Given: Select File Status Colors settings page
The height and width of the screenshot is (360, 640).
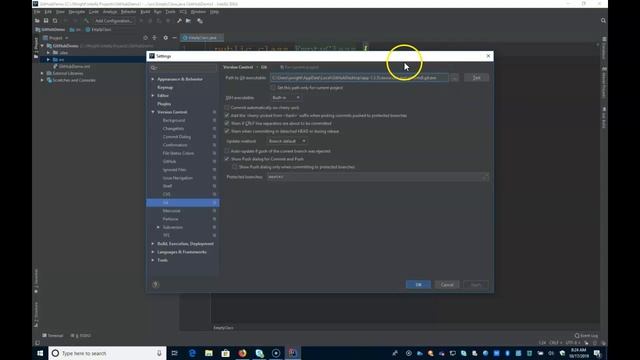Looking at the screenshot, I should click(x=178, y=153).
